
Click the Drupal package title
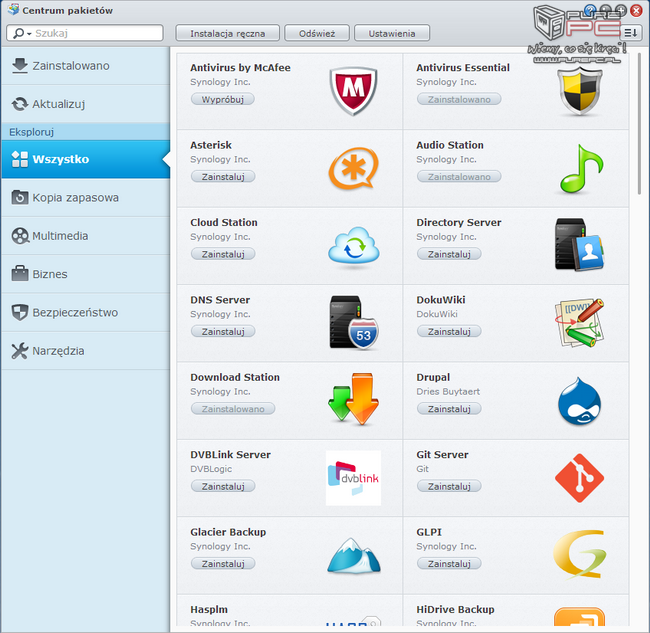click(x=433, y=377)
